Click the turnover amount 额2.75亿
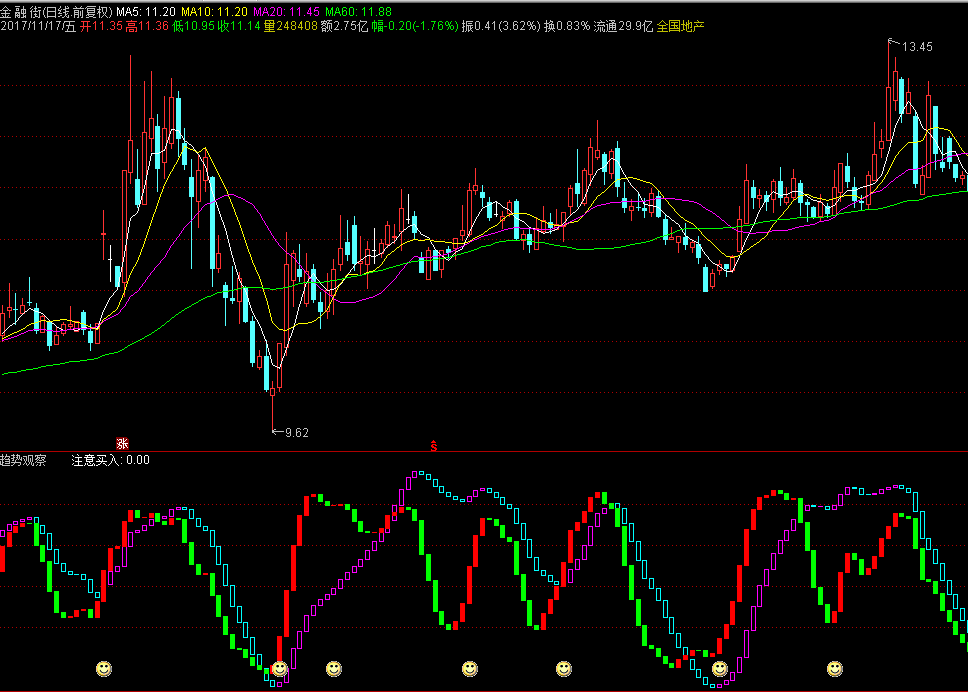Viewport: 968px width, 692px height. pyautogui.click(x=344, y=26)
